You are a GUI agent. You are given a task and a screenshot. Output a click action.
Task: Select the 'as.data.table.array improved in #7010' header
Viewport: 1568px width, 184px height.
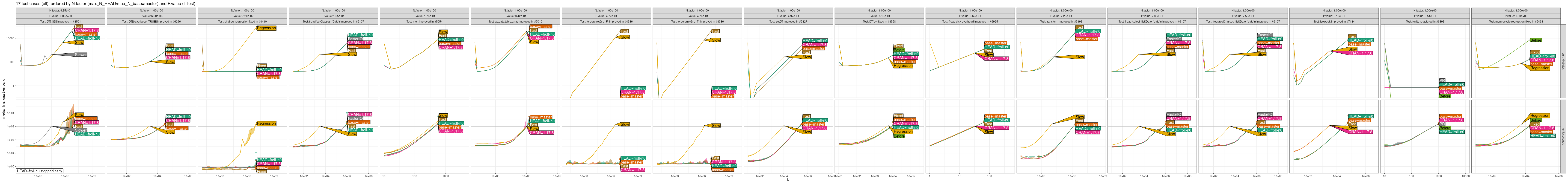point(516,21)
